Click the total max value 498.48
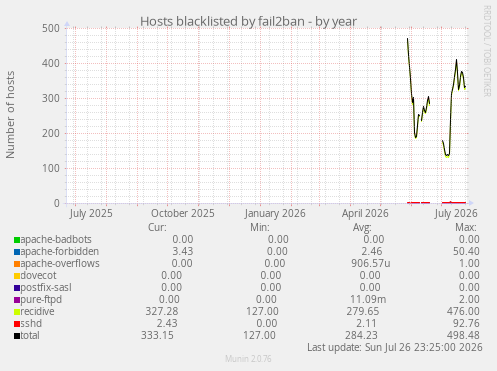497x371 pixels. point(463,335)
